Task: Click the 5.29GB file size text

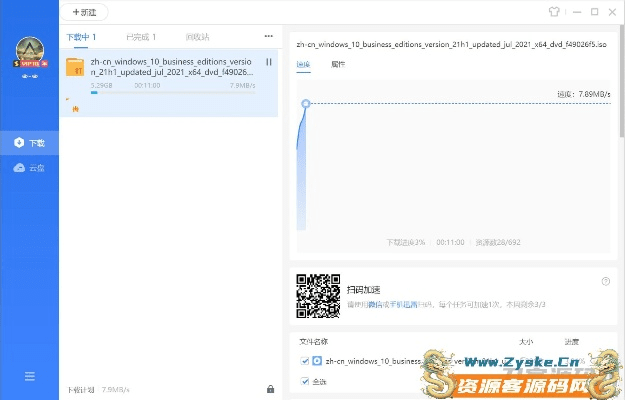Action: [102, 85]
